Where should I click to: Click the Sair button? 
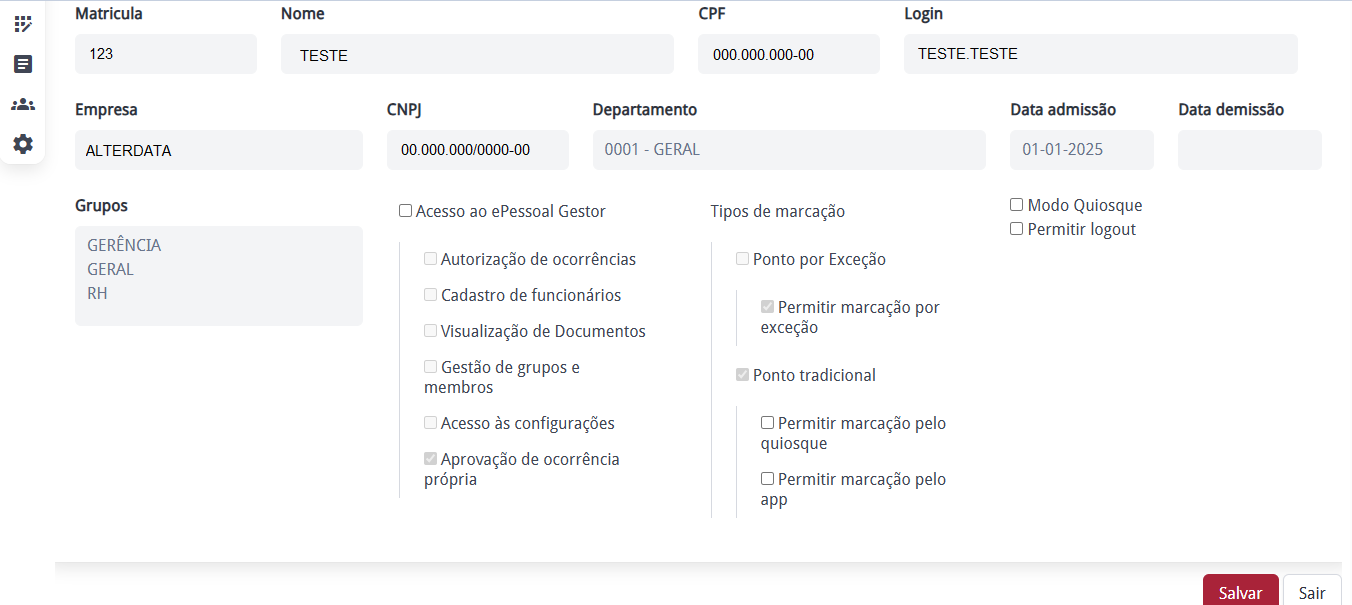[1312, 592]
